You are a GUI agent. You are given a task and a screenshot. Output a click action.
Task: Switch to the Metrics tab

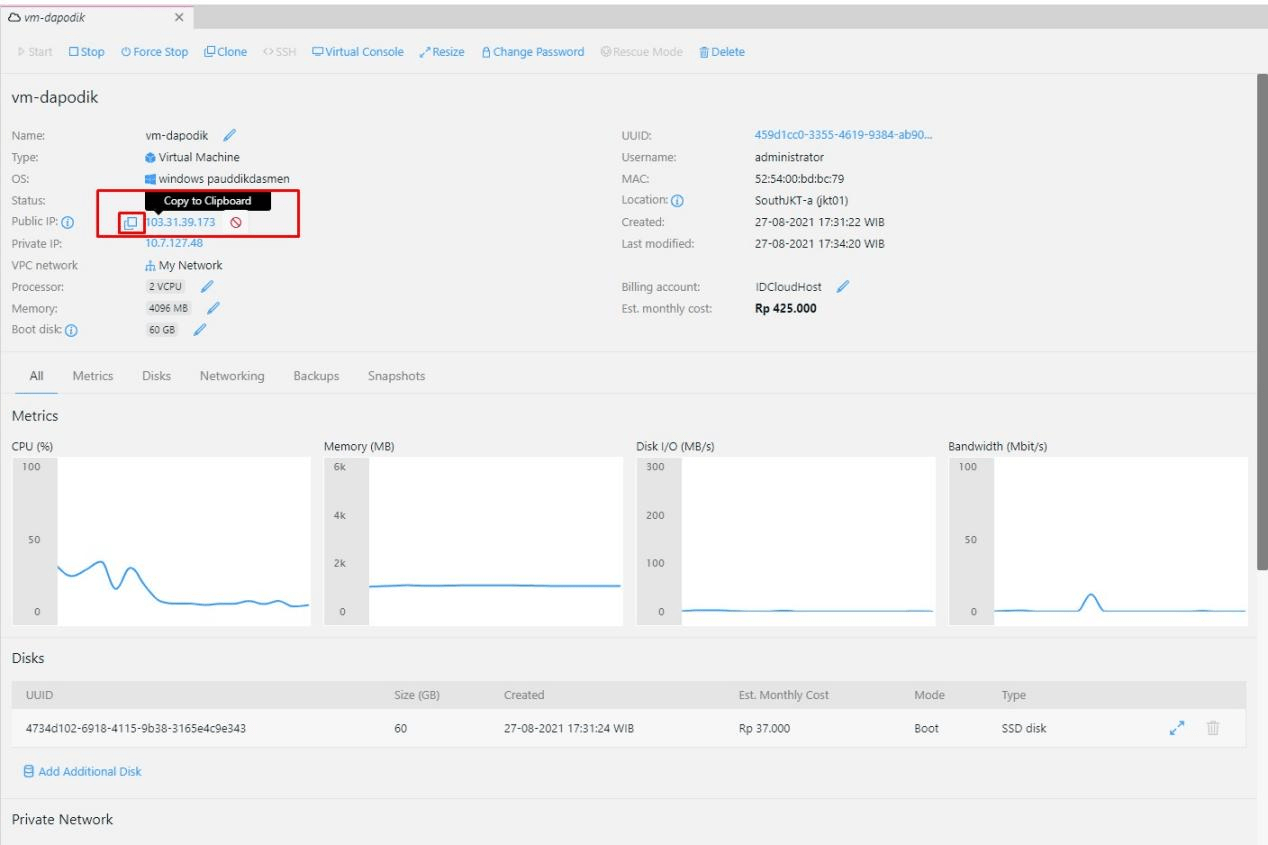(x=91, y=375)
